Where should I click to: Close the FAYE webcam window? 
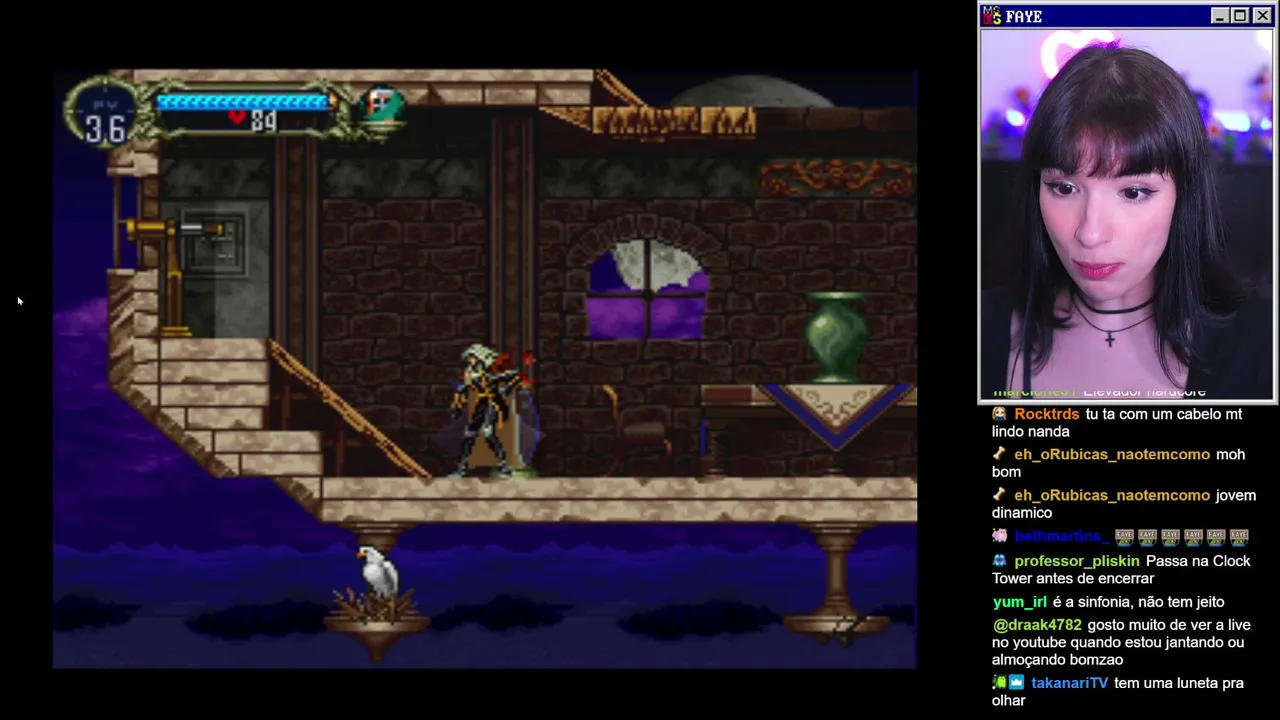[1260, 16]
